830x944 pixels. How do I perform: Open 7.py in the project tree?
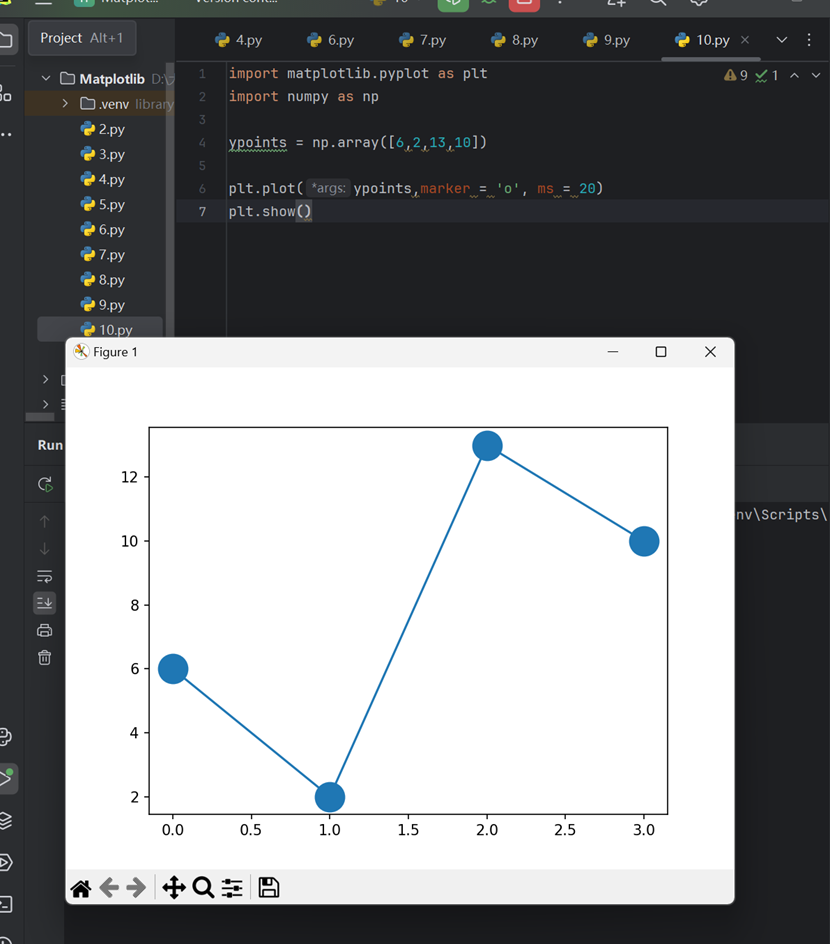(103, 255)
